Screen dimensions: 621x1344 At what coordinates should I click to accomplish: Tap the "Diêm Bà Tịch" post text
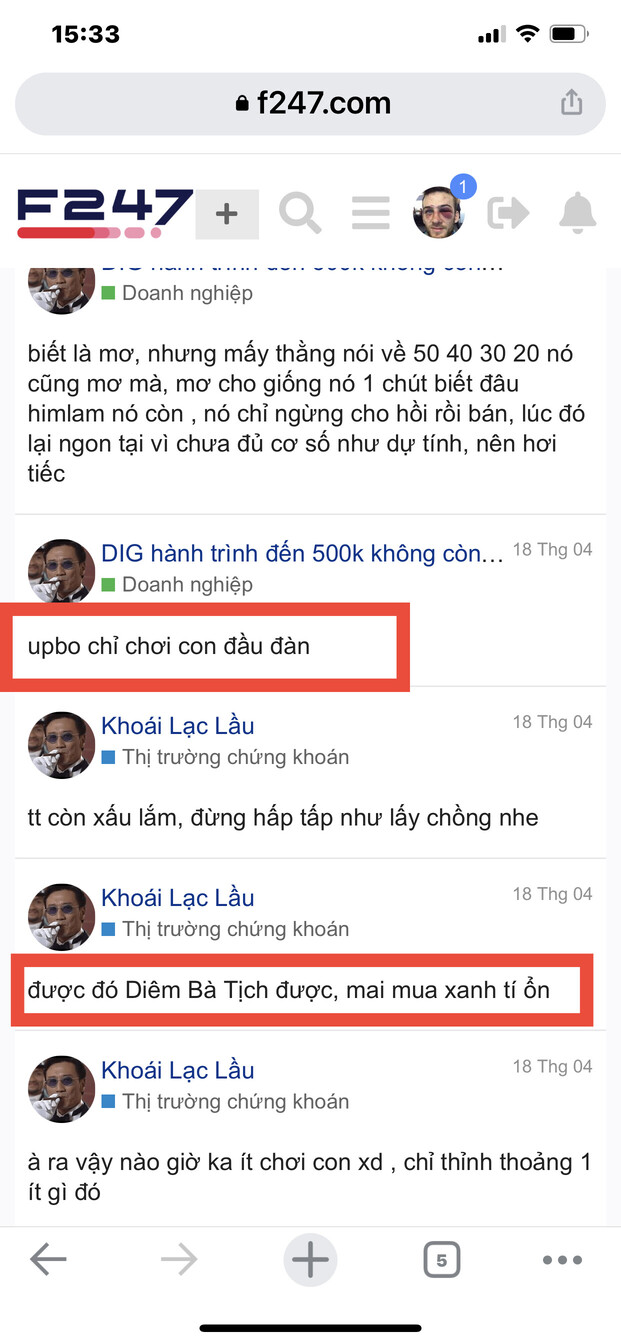(x=289, y=991)
